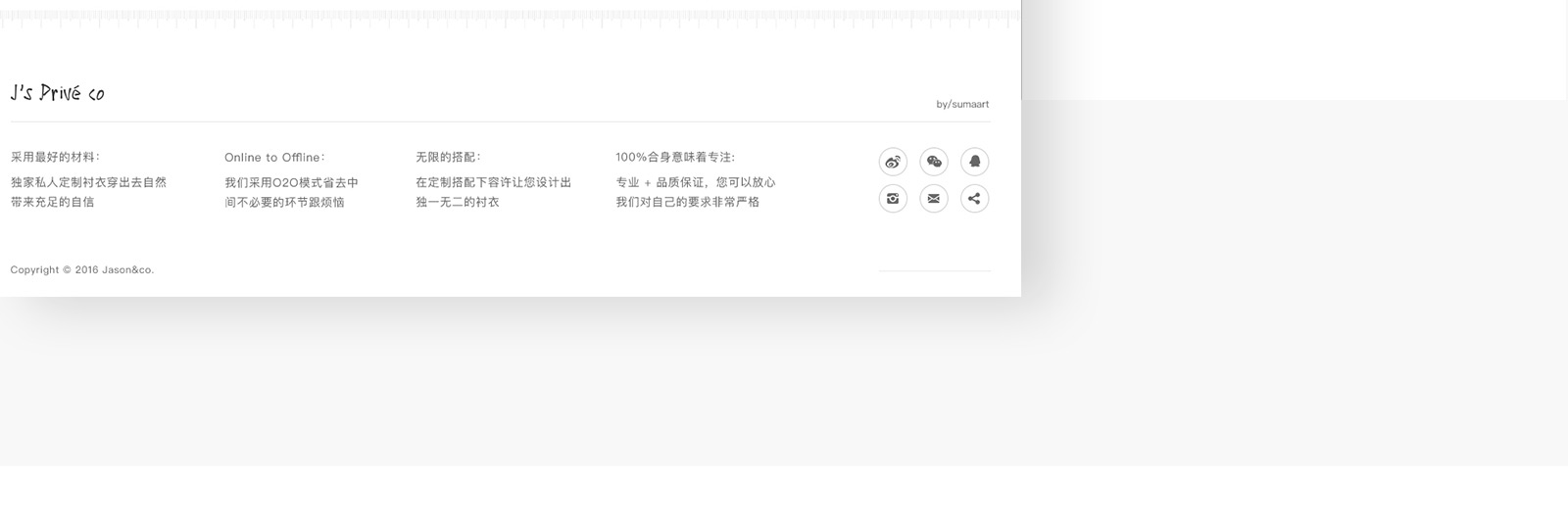This screenshot has height=529, width=1568.
Task: Open the QQ penguin icon
Action: (974, 162)
